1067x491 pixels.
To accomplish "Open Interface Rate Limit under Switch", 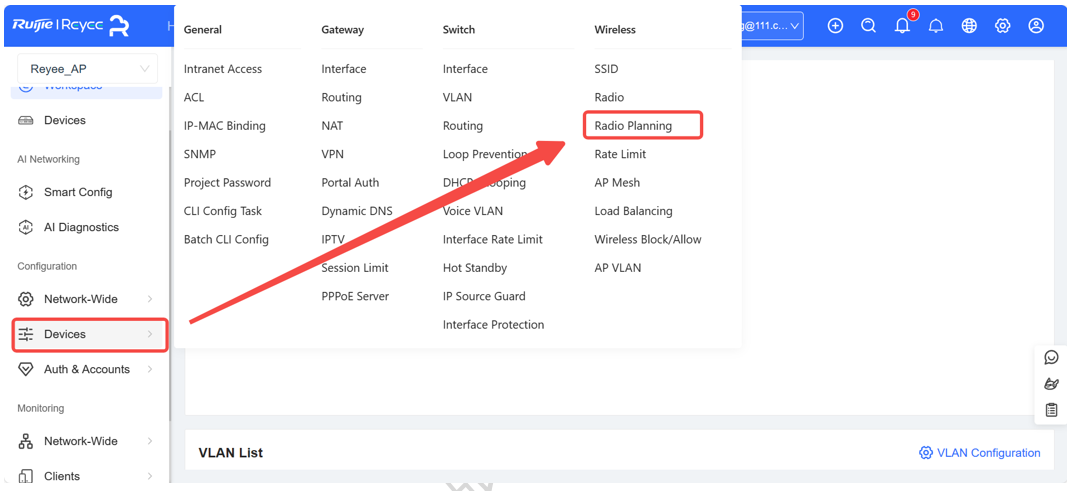I will [492, 239].
